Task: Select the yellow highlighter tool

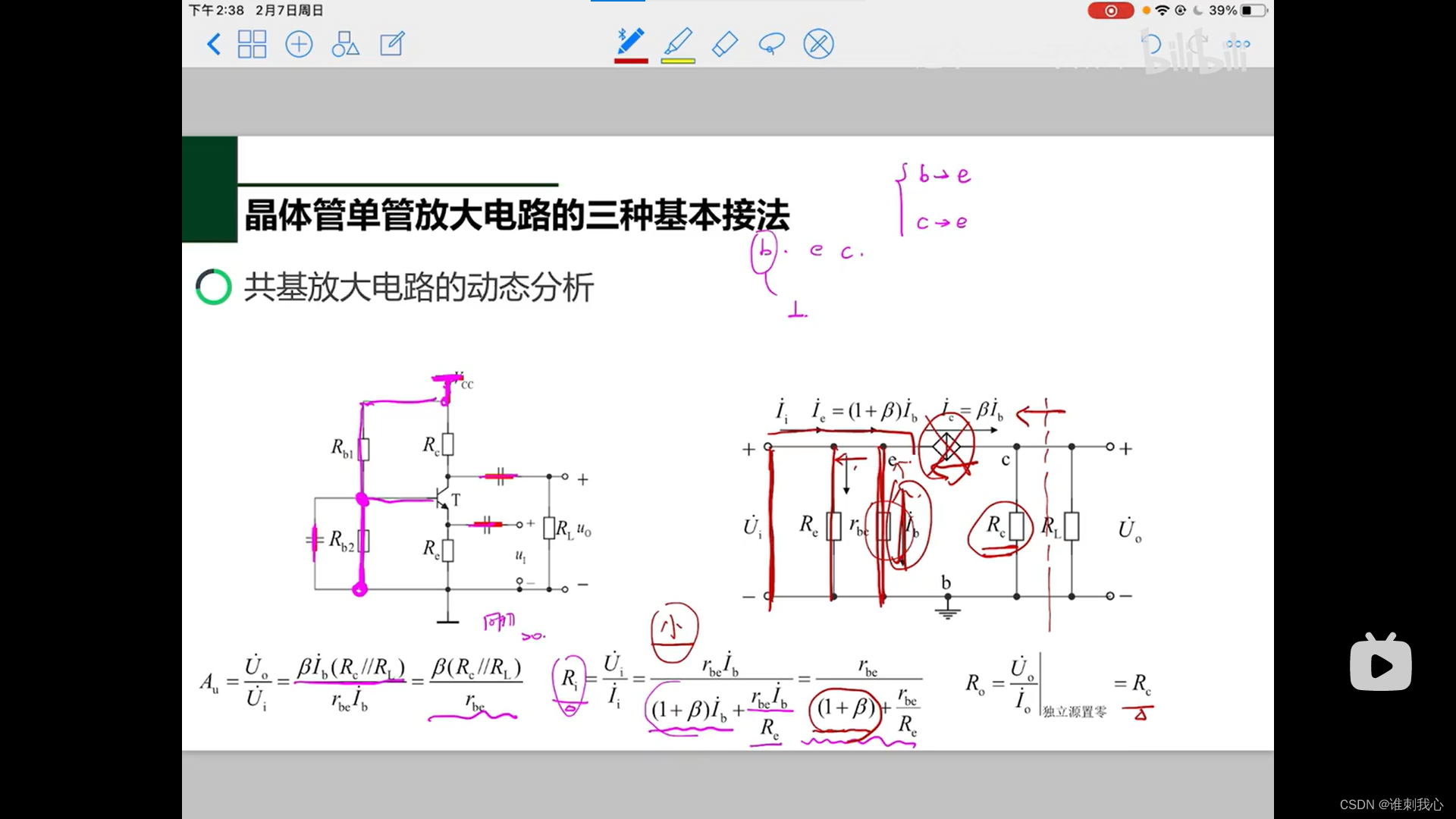Action: tap(678, 42)
